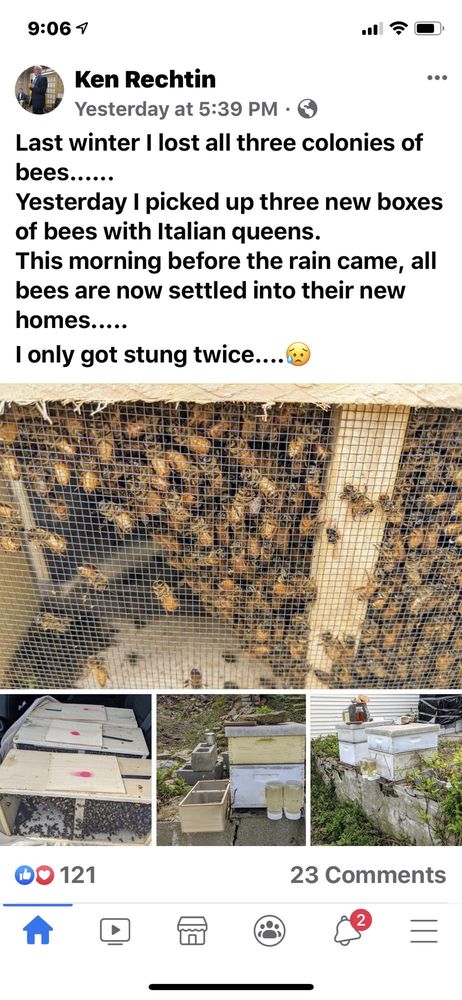View photo of yellow hive box
The image size is (462, 1000).
pos(231,770)
